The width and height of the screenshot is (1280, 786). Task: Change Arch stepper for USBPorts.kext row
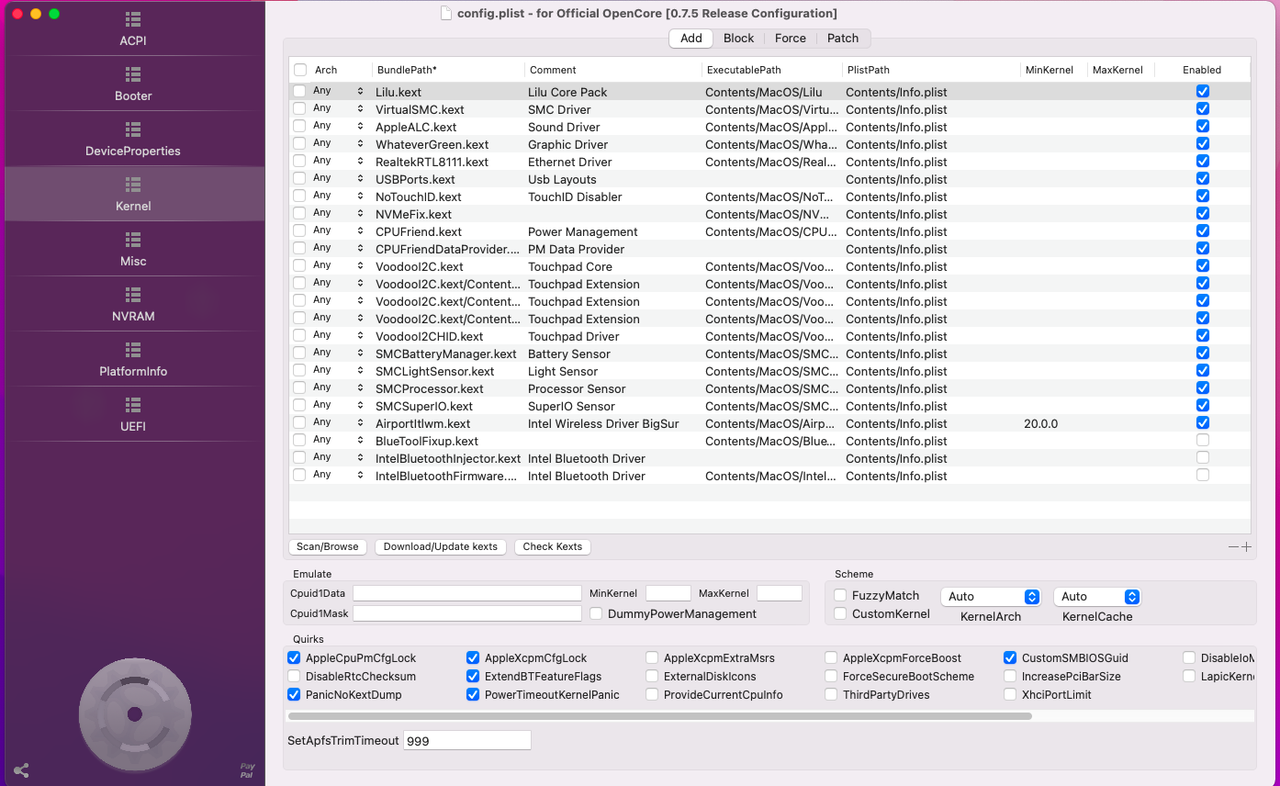(x=360, y=179)
